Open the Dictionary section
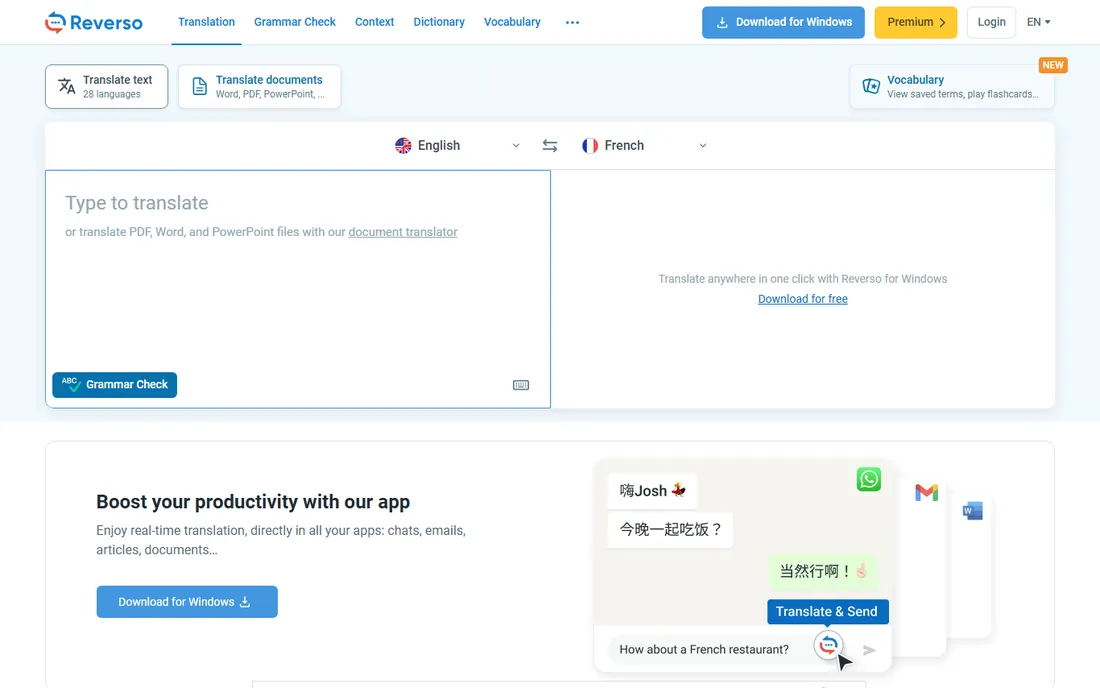 [439, 22]
